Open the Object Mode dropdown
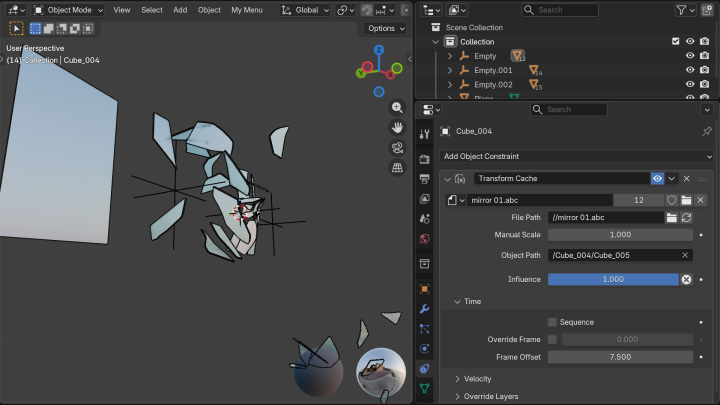720x405 pixels. (x=67, y=9)
